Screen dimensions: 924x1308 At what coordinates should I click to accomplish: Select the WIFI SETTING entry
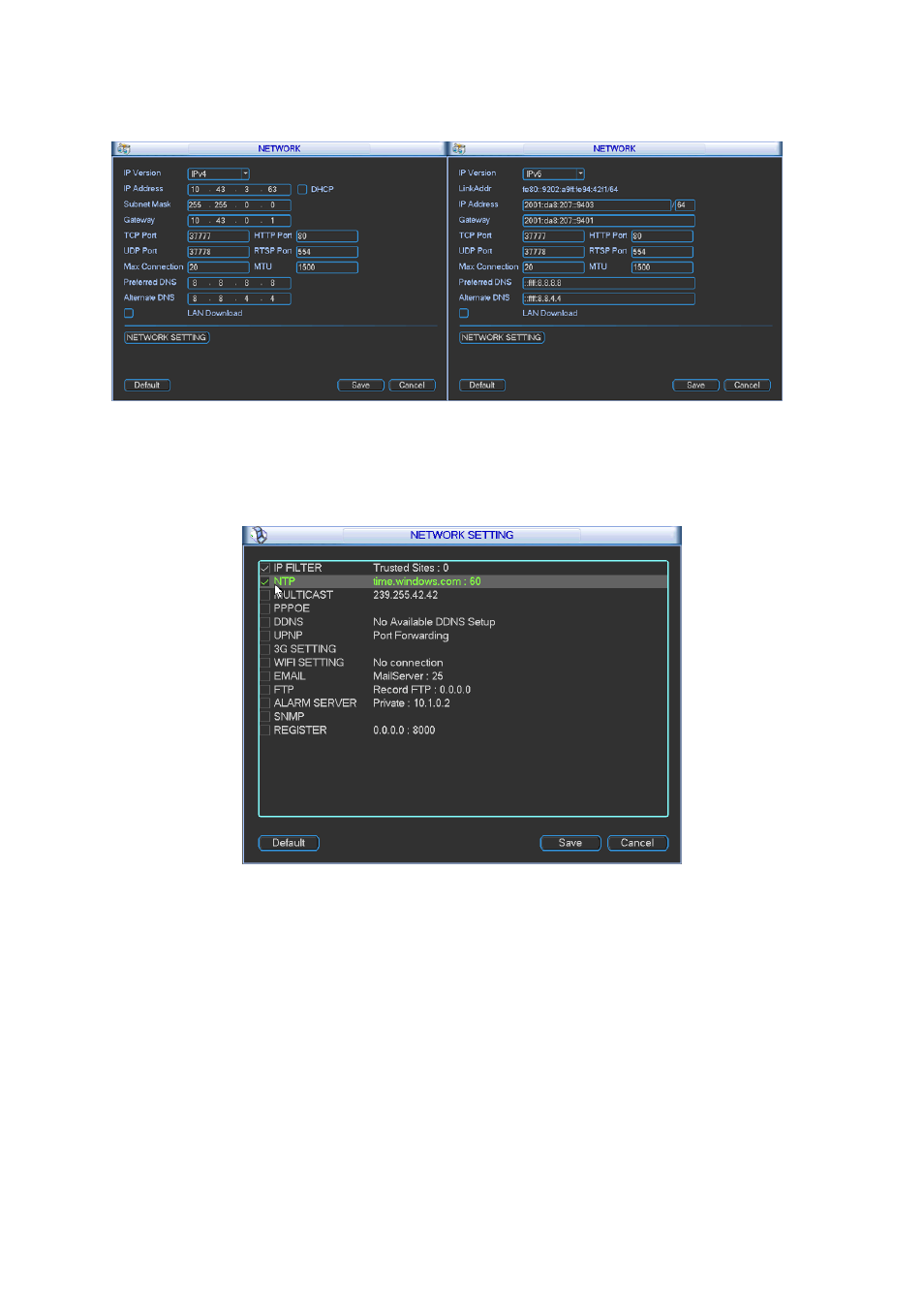point(463,663)
